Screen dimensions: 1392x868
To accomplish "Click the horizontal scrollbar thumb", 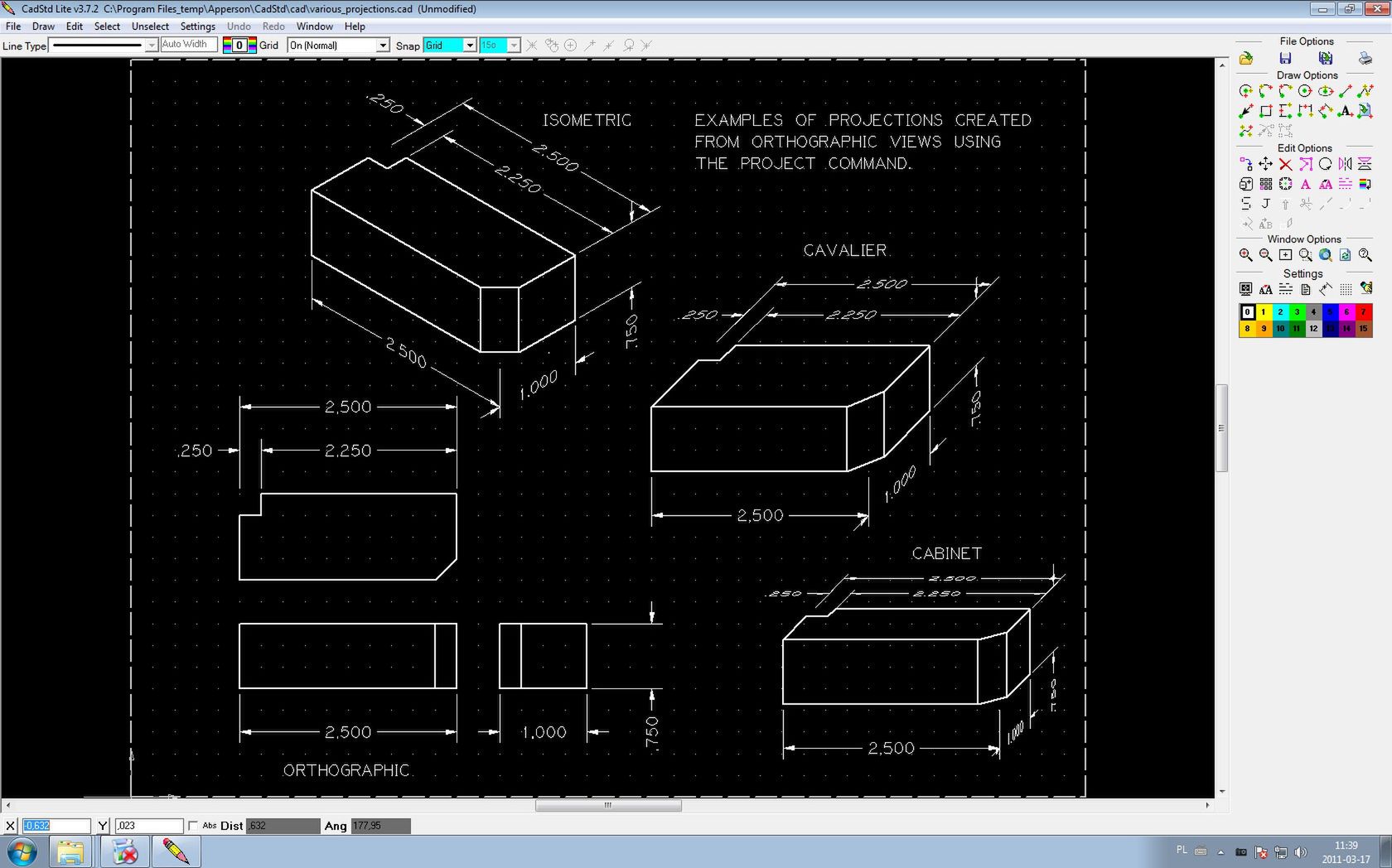I will [x=608, y=805].
